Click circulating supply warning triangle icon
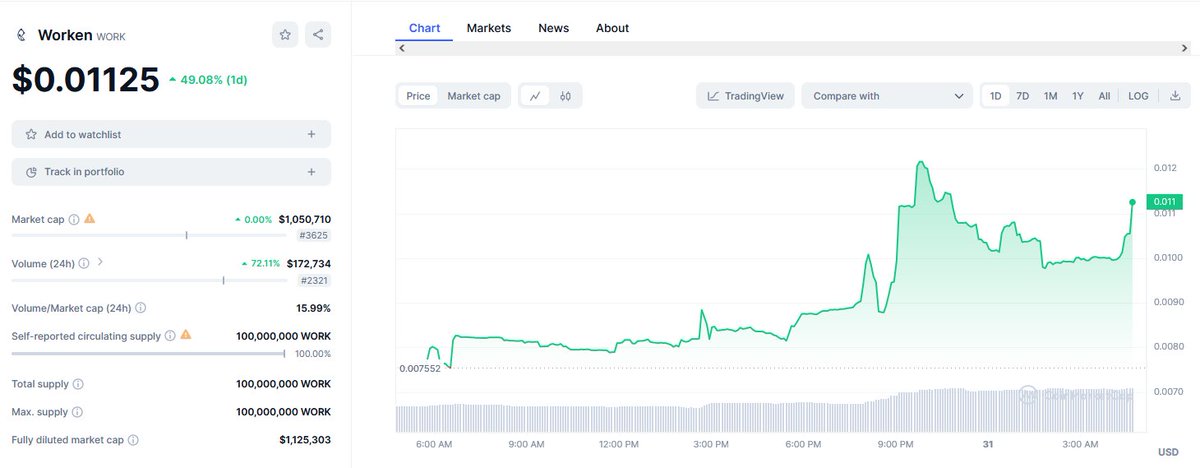 click(186, 335)
